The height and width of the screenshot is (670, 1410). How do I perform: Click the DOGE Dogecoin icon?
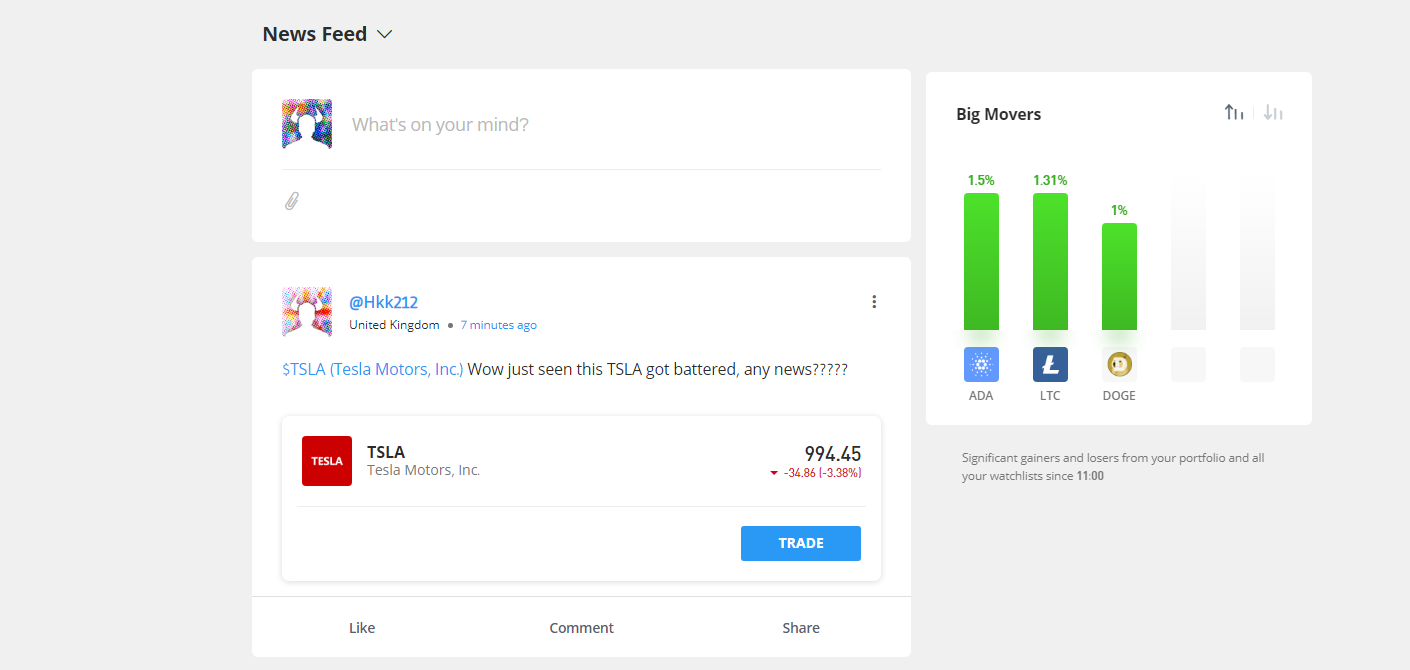click(1119, 365)
